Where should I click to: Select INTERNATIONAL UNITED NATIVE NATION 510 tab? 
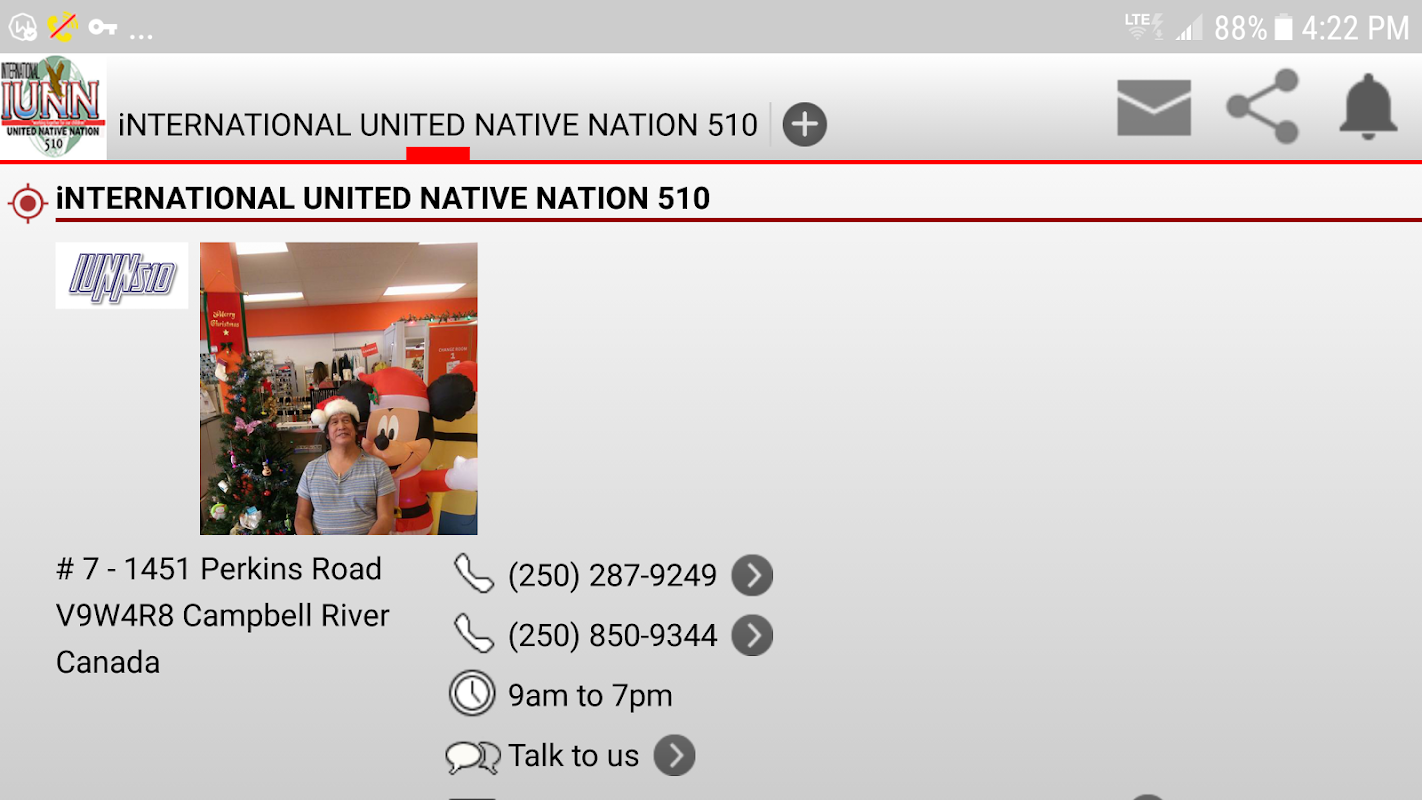tap(438, 125)
